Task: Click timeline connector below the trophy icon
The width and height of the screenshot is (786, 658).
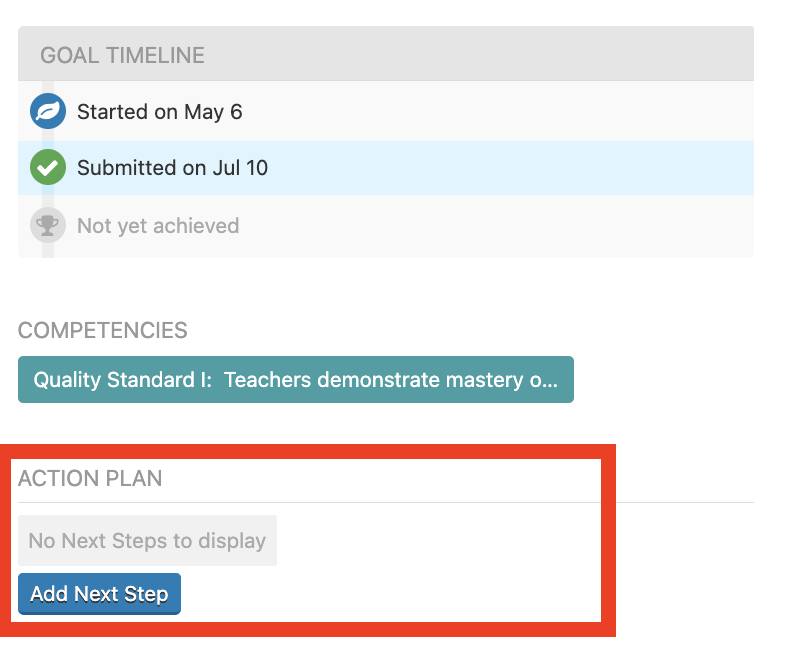Action: click(x=48, y=251)
